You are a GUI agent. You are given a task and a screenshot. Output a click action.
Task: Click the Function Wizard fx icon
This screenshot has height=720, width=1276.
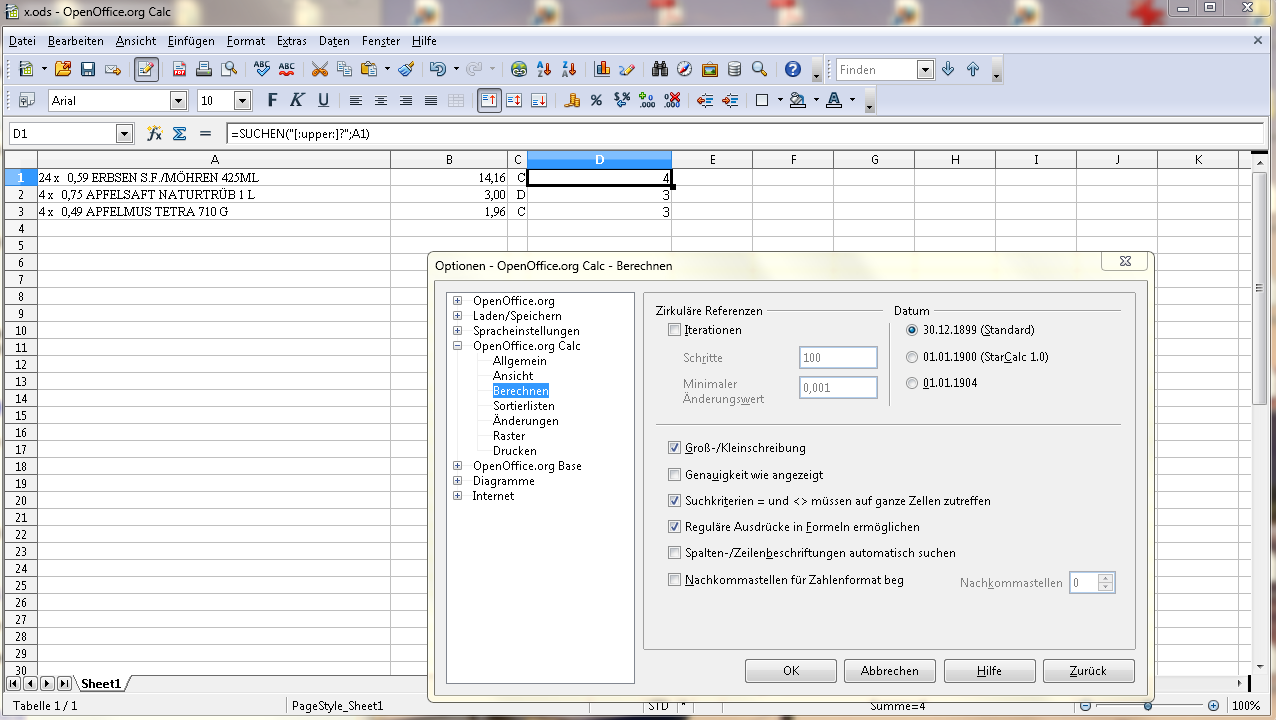tap(154, 133)
